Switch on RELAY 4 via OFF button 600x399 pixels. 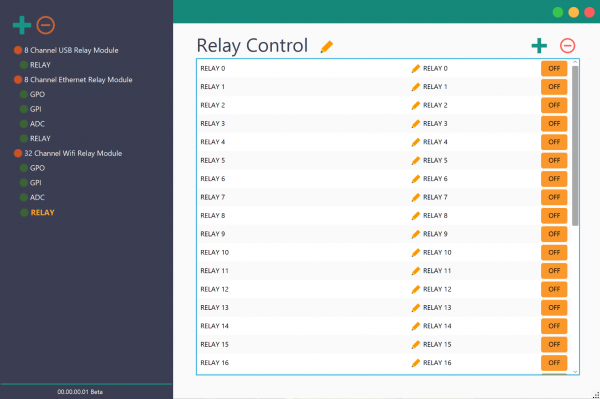click(554, 142)
